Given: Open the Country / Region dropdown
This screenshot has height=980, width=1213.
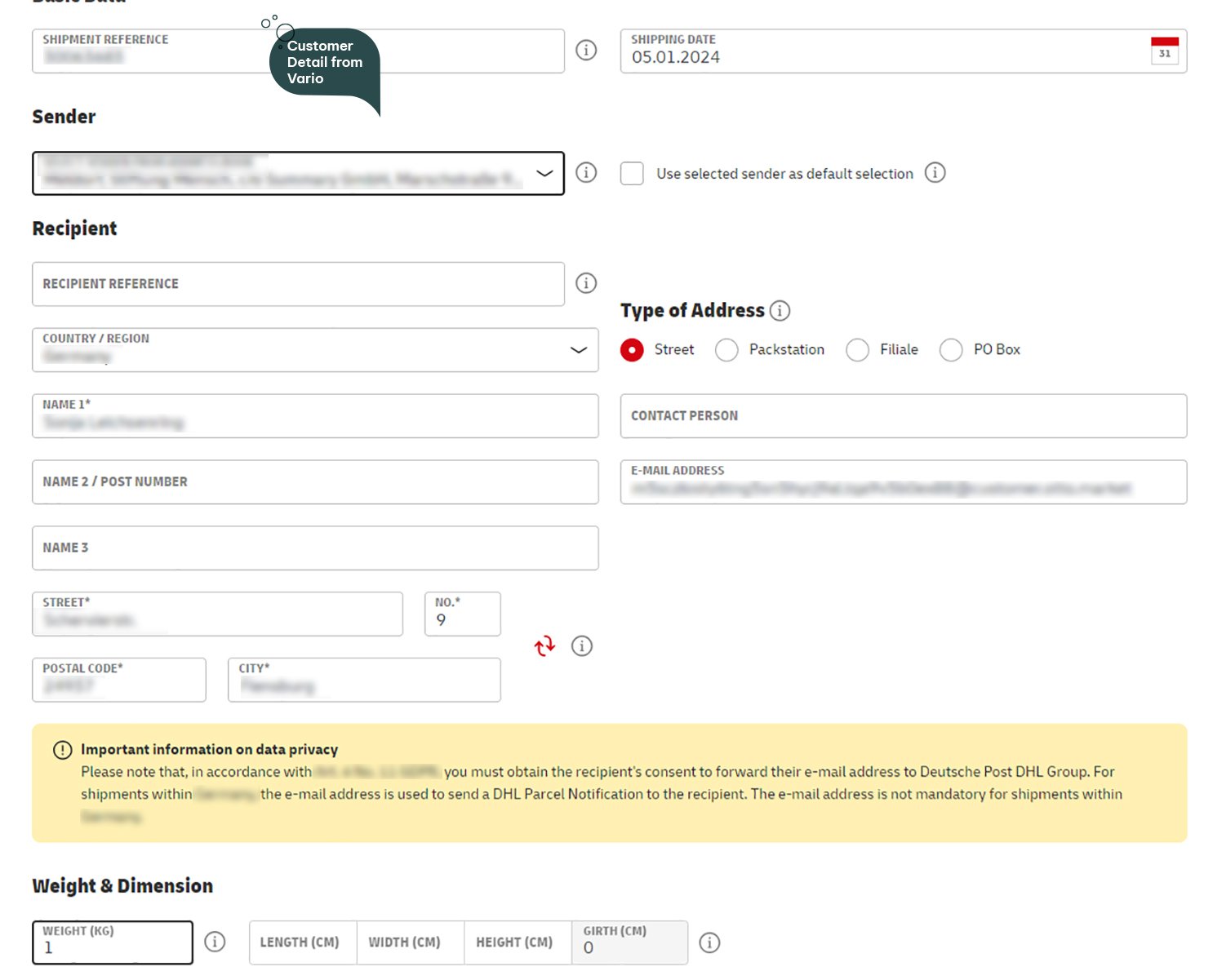Looking at the screenshot, I should 578,350.
